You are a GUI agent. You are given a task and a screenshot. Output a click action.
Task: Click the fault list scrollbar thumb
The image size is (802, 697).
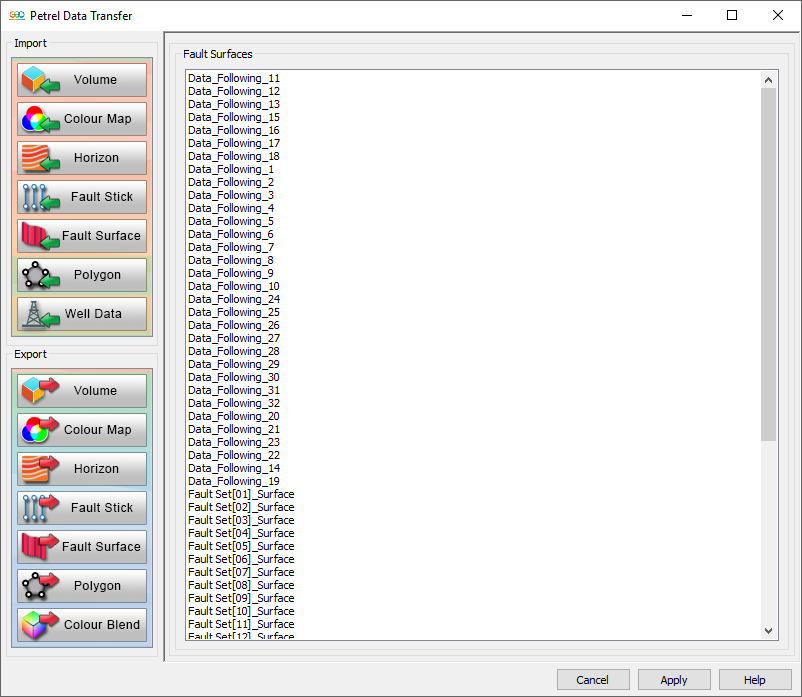(x=768, y=264)
